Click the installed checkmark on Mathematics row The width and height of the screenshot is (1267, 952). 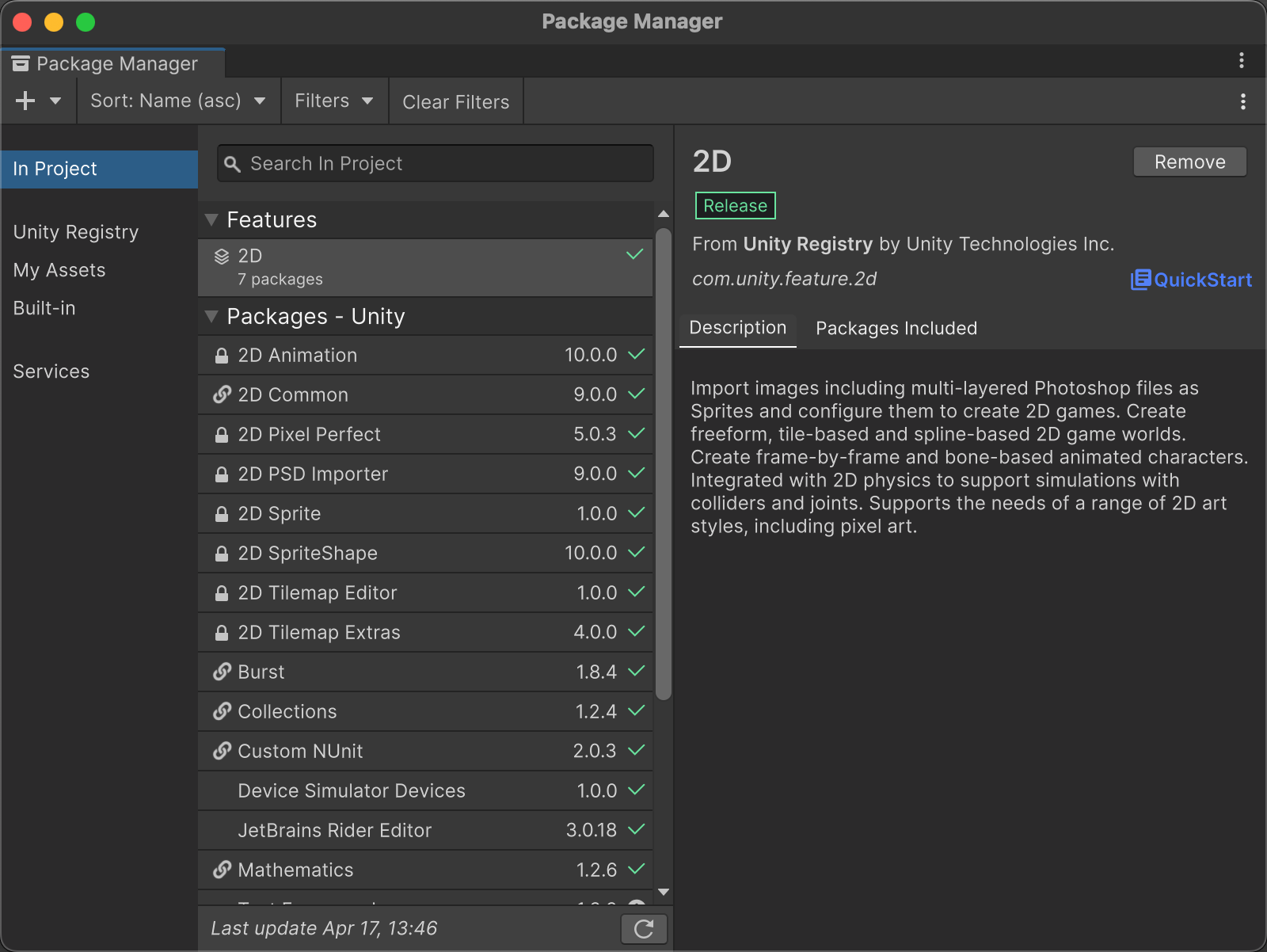point(636,869)
